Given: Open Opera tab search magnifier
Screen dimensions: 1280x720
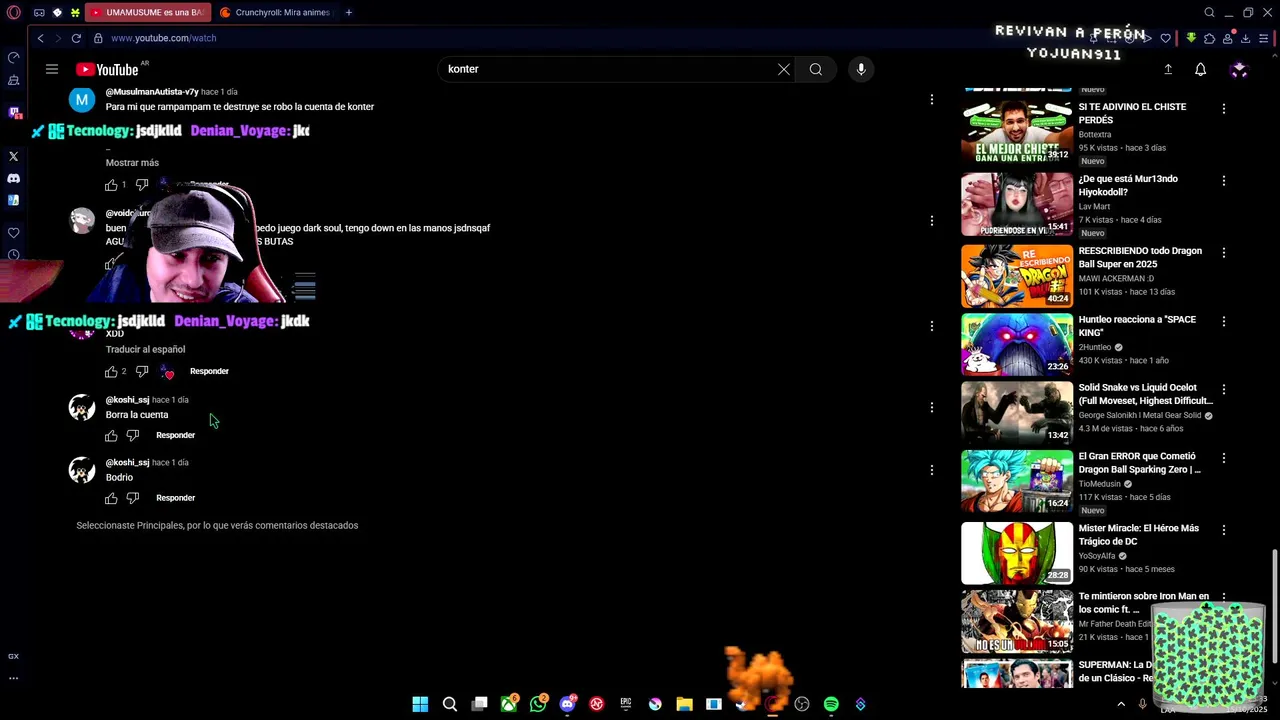Looking at the screenshot, I should click(1209, 13).
